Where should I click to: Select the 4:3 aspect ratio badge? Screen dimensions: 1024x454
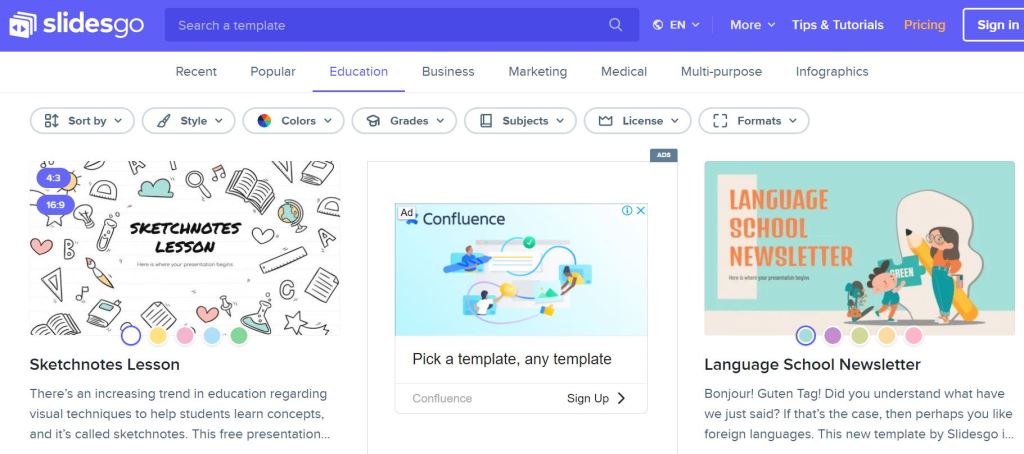click(52, 179)
